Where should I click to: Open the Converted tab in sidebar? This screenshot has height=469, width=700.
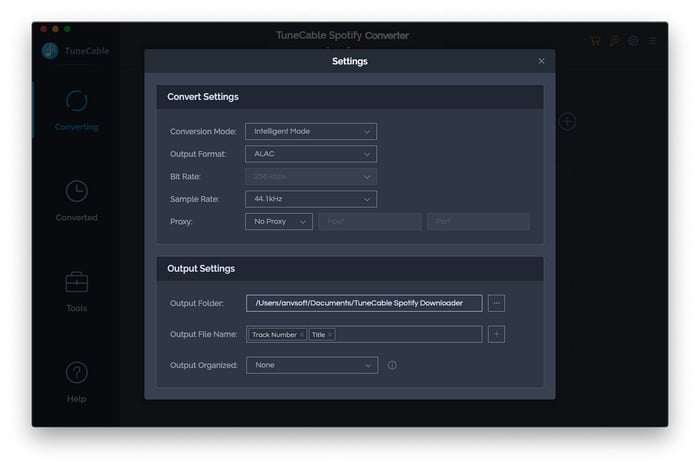76,201
